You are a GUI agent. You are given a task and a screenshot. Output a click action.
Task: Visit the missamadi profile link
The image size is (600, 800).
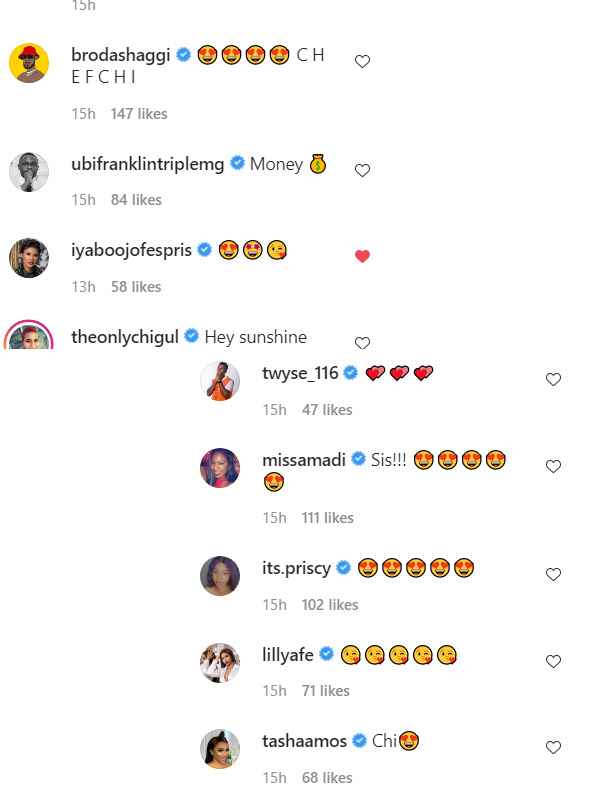304,460
